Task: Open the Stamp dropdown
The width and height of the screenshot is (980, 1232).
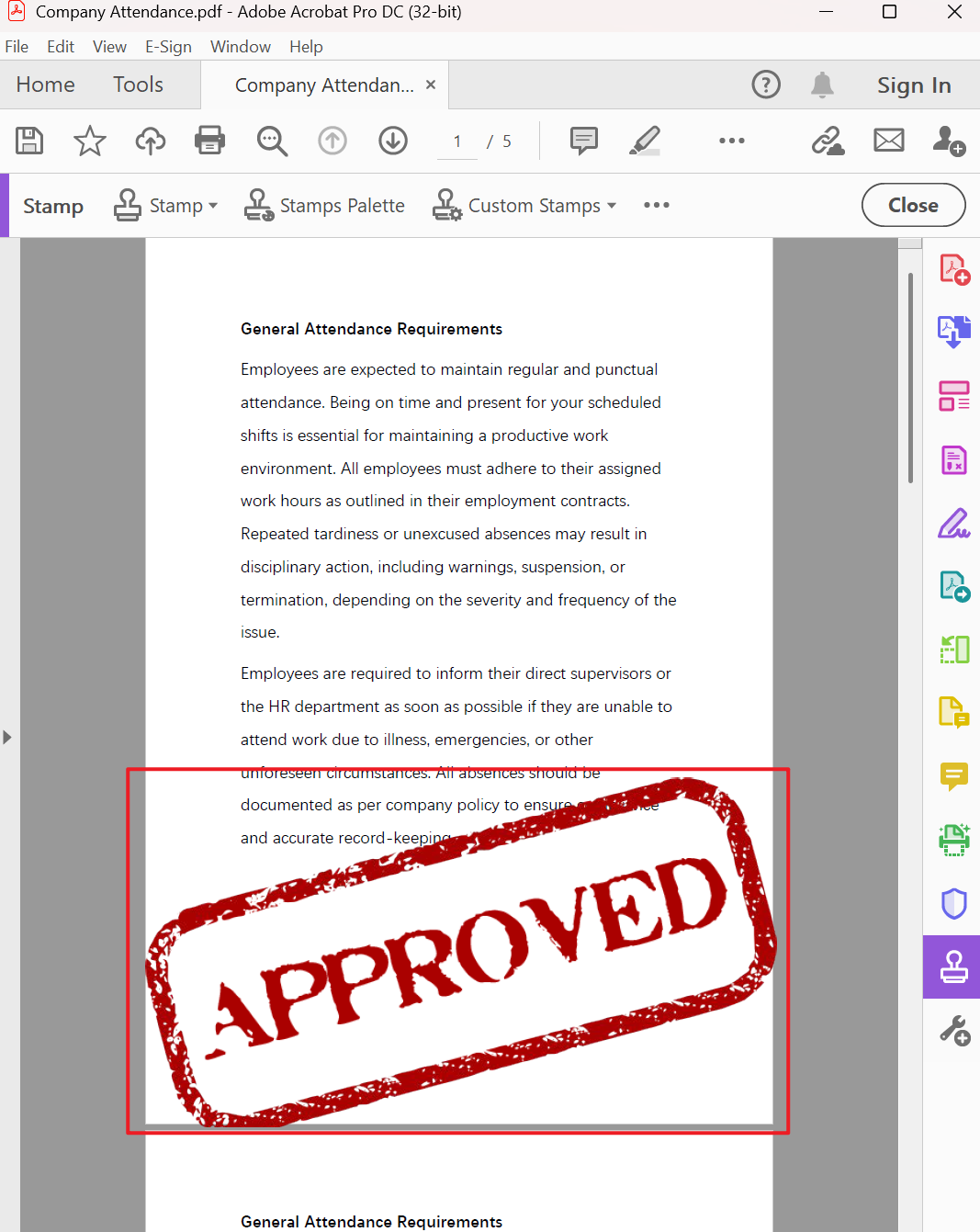Action: (x=166, y=205)
